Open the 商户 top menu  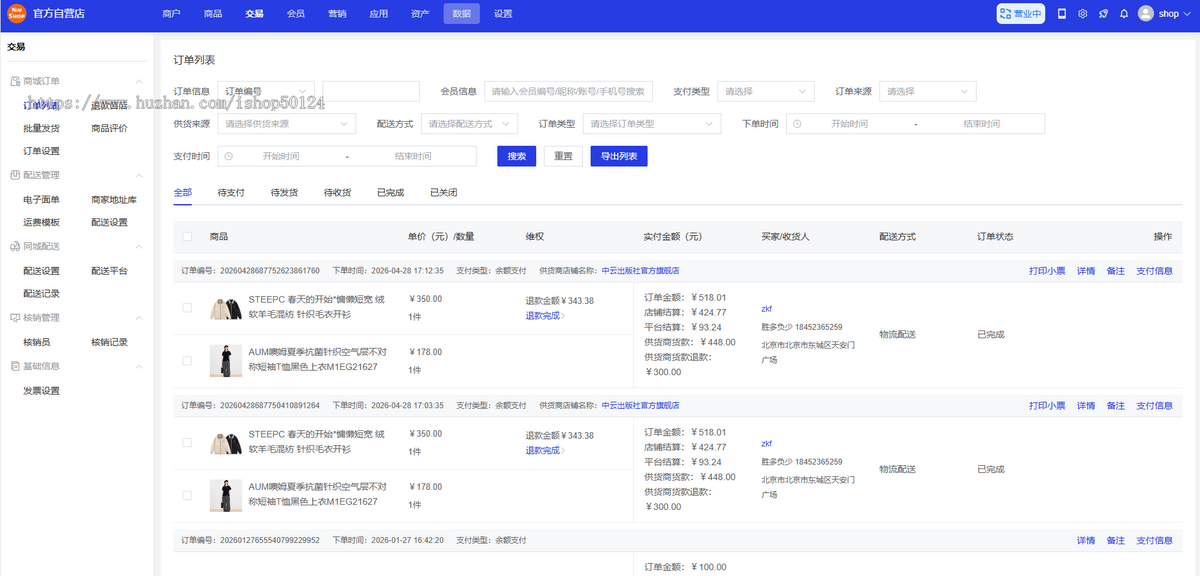coord(171,14)
